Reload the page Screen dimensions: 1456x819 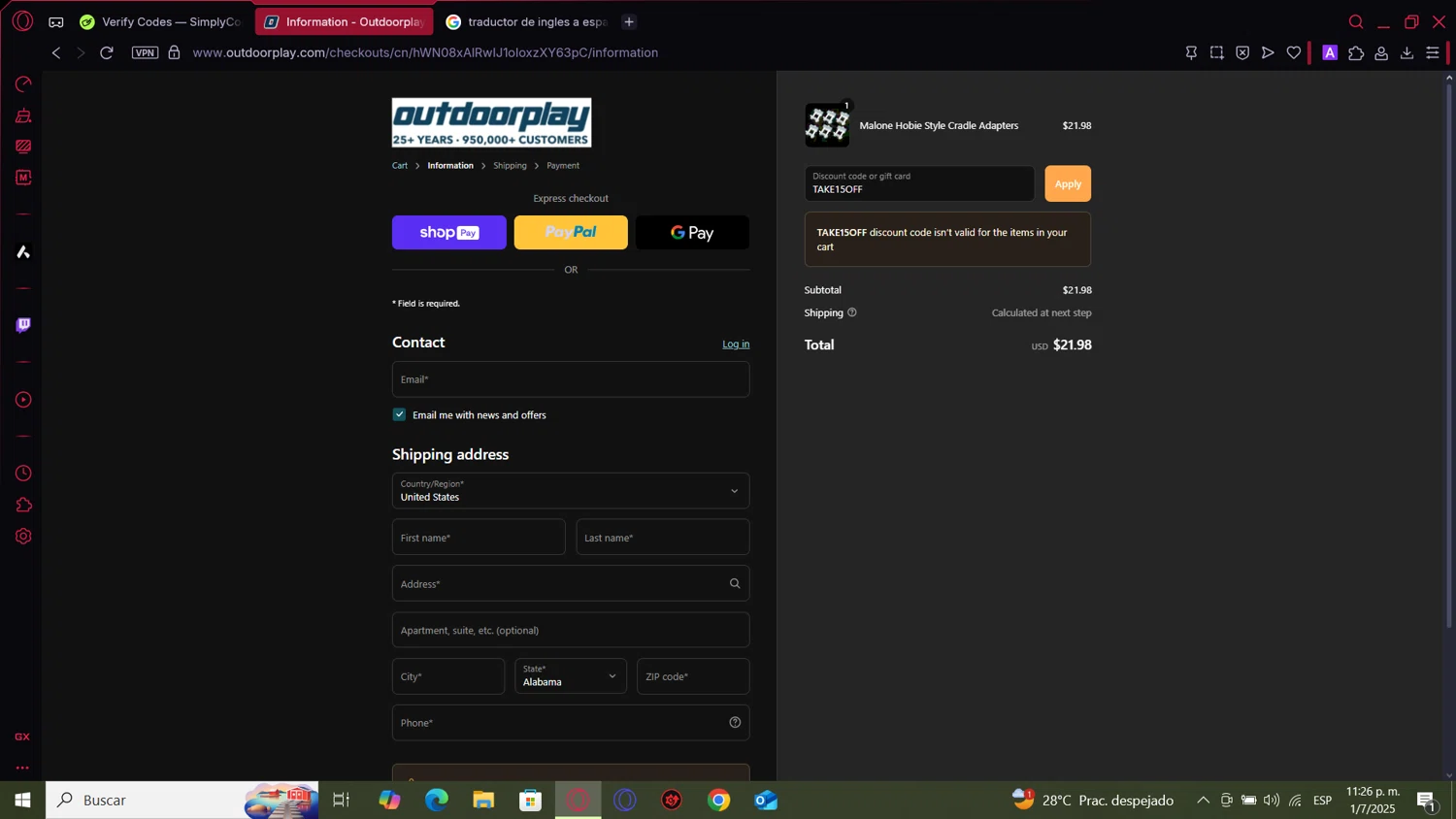point(107,52)
